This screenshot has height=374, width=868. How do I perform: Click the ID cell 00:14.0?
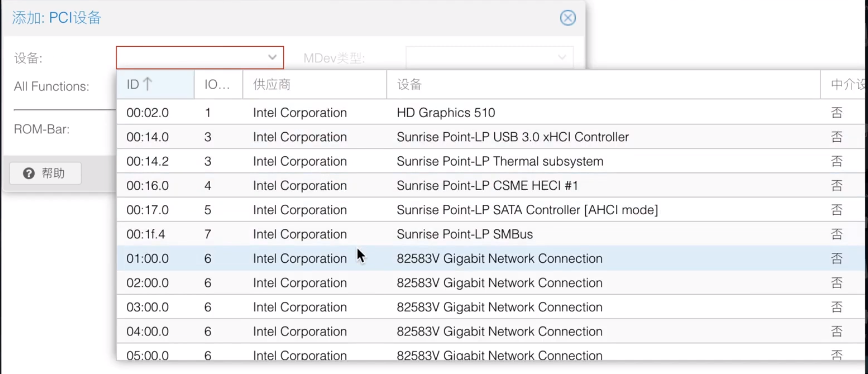click(147, 137)
